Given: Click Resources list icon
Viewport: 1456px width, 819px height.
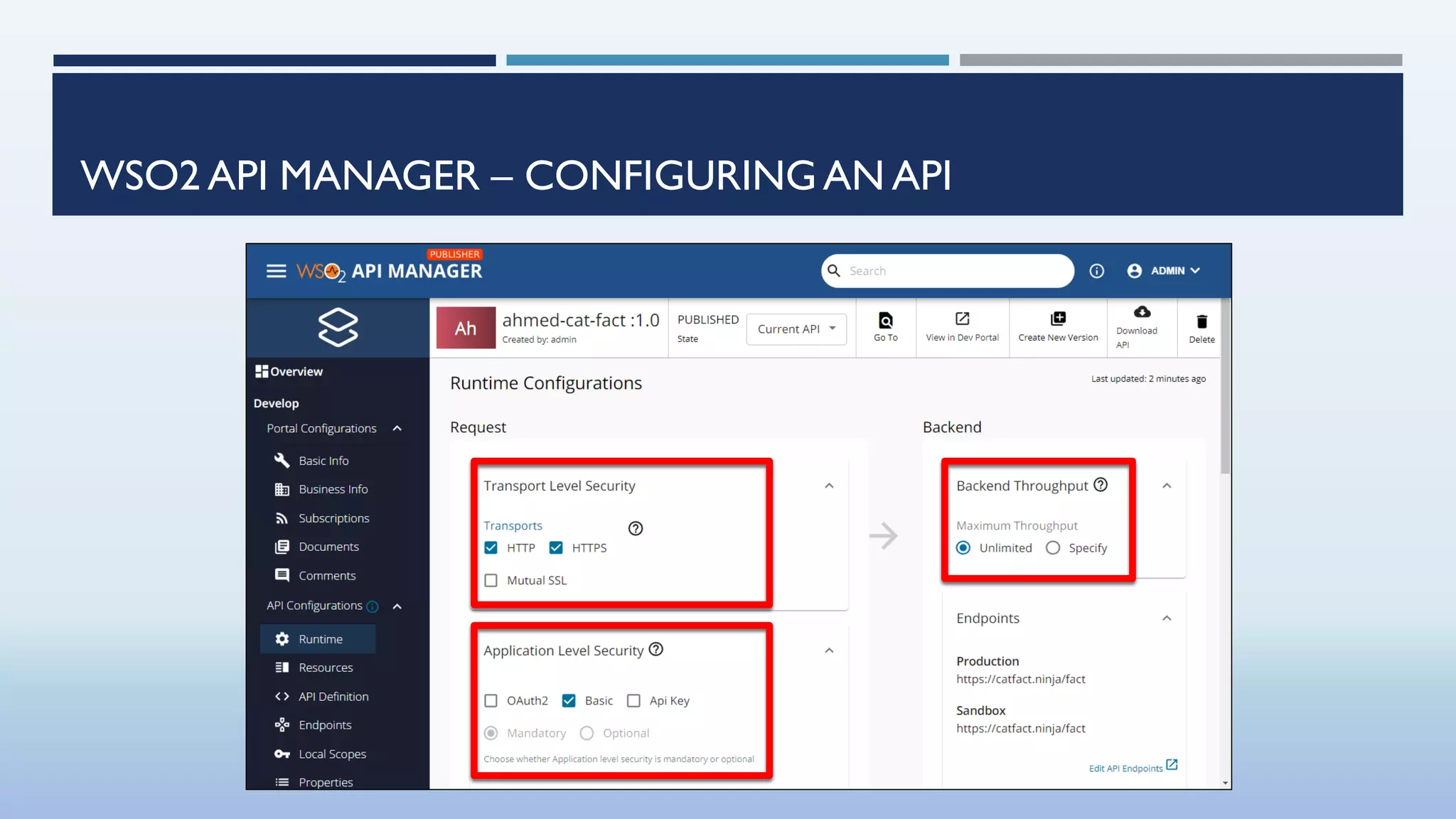Looking at the screenshot, I should (x=282, y=668).
